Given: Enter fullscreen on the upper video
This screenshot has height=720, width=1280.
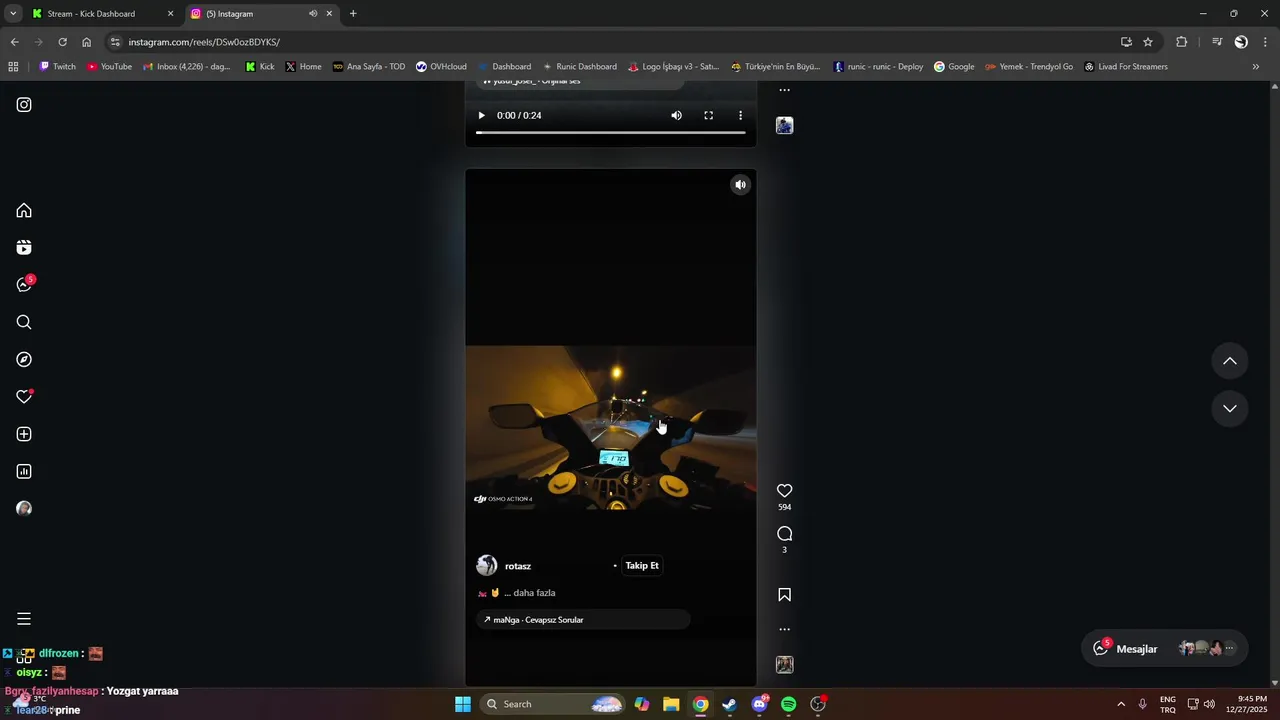Looking at the screenshot, I should click(x=709, y=116).
